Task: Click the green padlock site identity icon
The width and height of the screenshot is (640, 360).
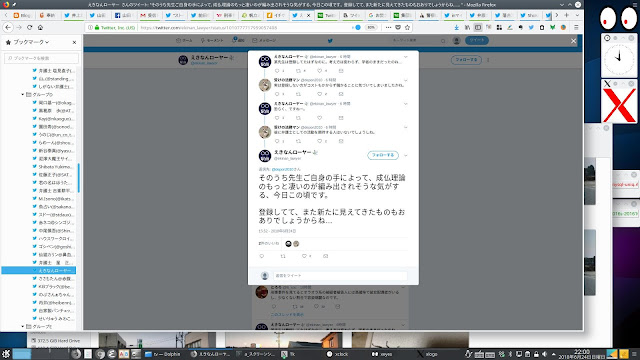Action: 97,27
